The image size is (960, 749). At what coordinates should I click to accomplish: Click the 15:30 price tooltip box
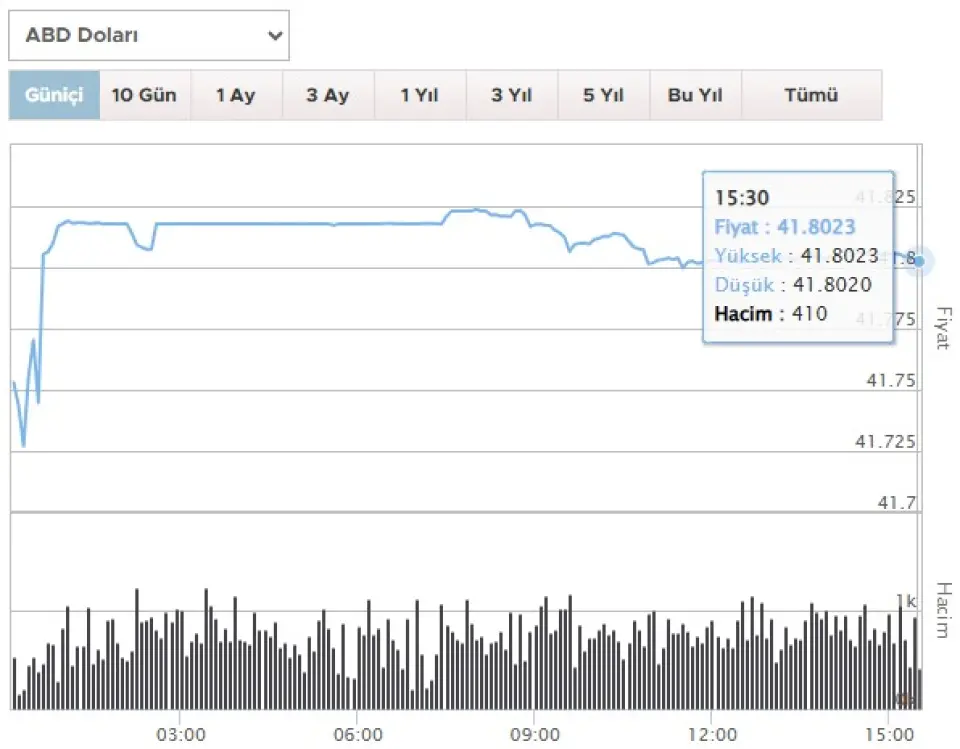pos(798,257)
